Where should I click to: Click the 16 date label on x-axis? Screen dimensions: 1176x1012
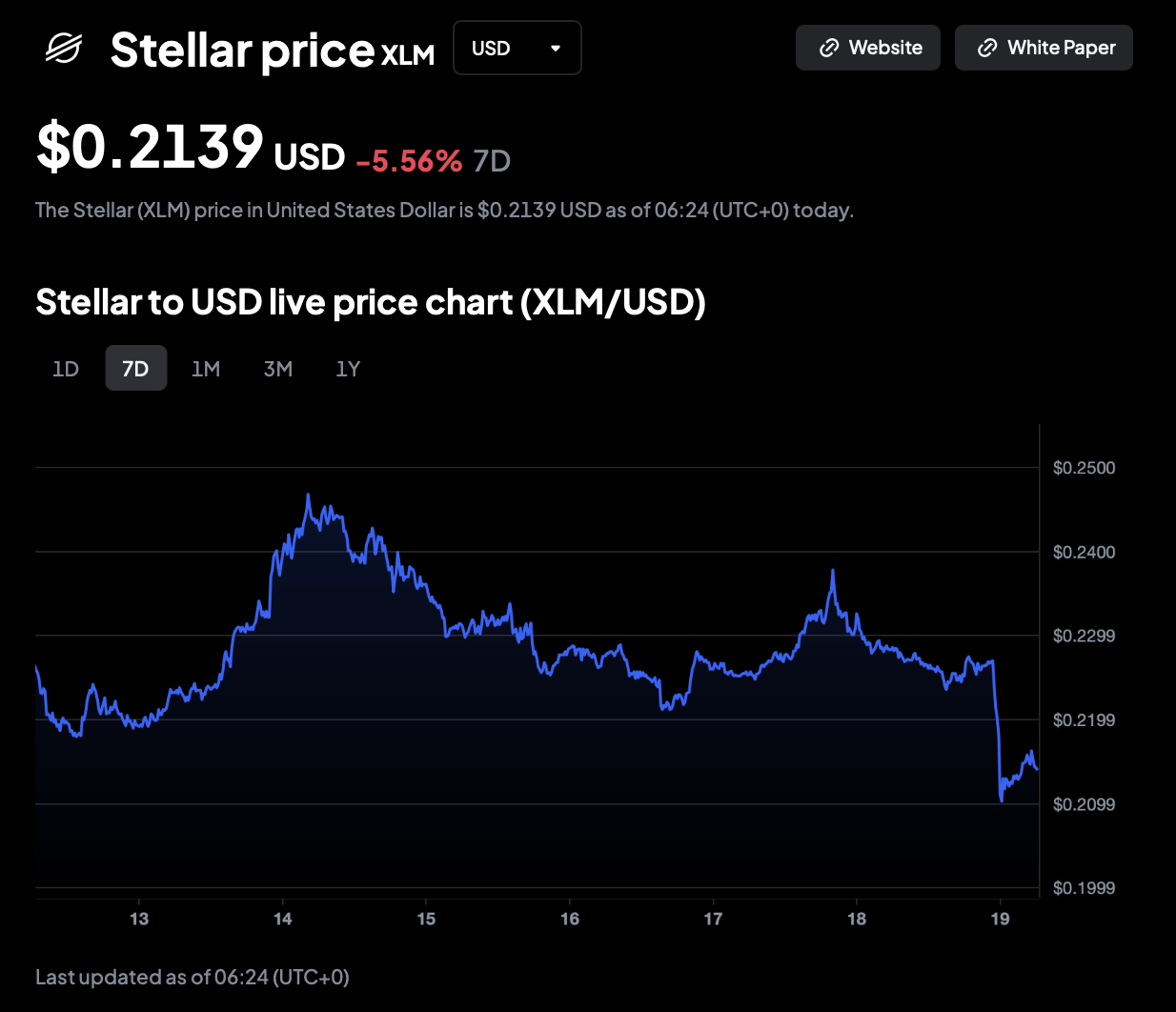(570, 919)
